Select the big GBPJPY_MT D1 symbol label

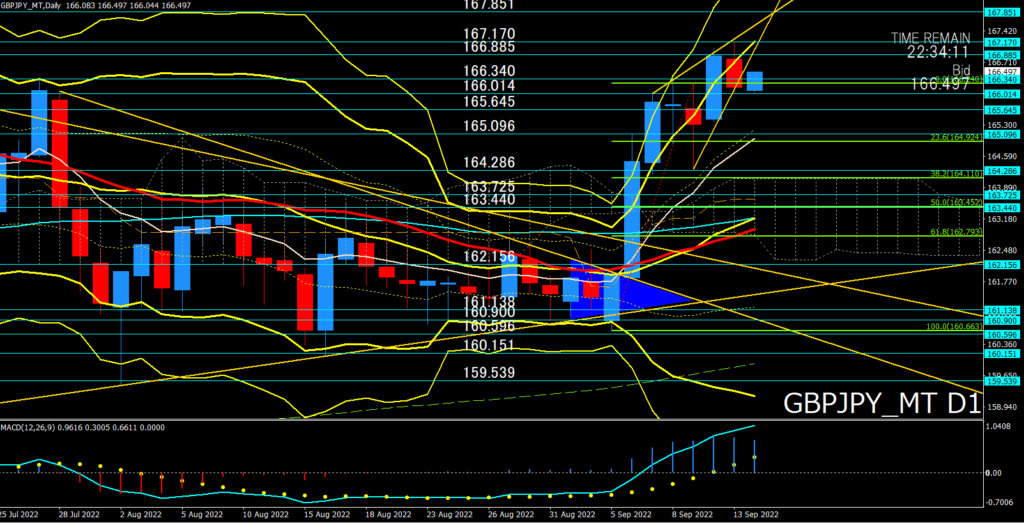(x=882, y=404)
